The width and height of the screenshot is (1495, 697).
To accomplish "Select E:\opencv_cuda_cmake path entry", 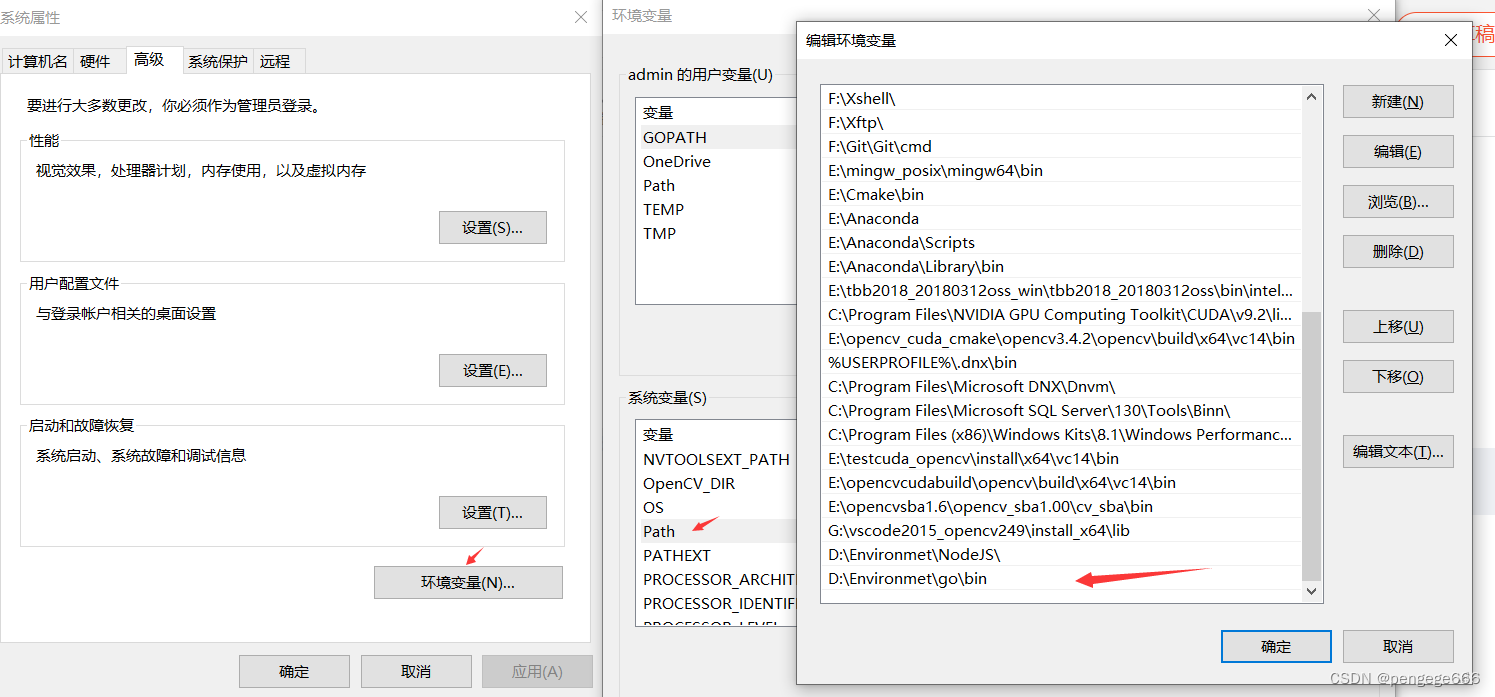I will click(1062, 338).
